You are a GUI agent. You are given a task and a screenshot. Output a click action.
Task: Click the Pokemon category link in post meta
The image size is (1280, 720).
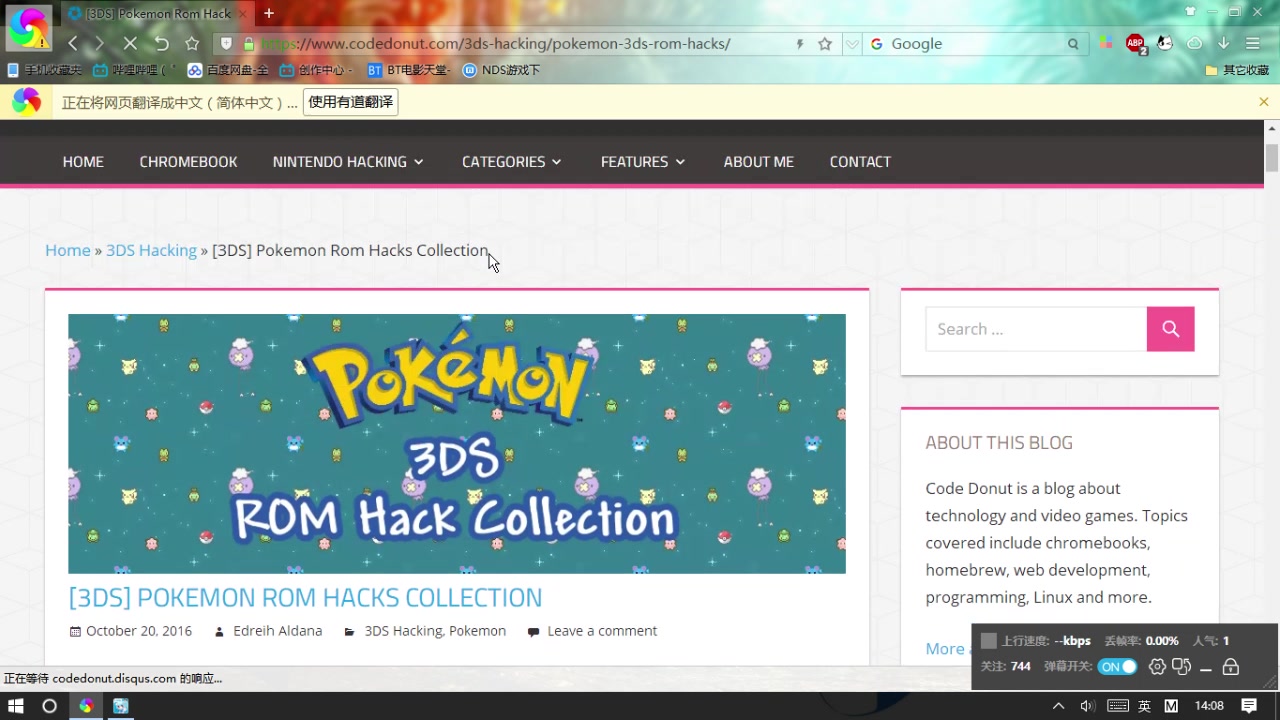pyautogui.click(x=477, y=631)
